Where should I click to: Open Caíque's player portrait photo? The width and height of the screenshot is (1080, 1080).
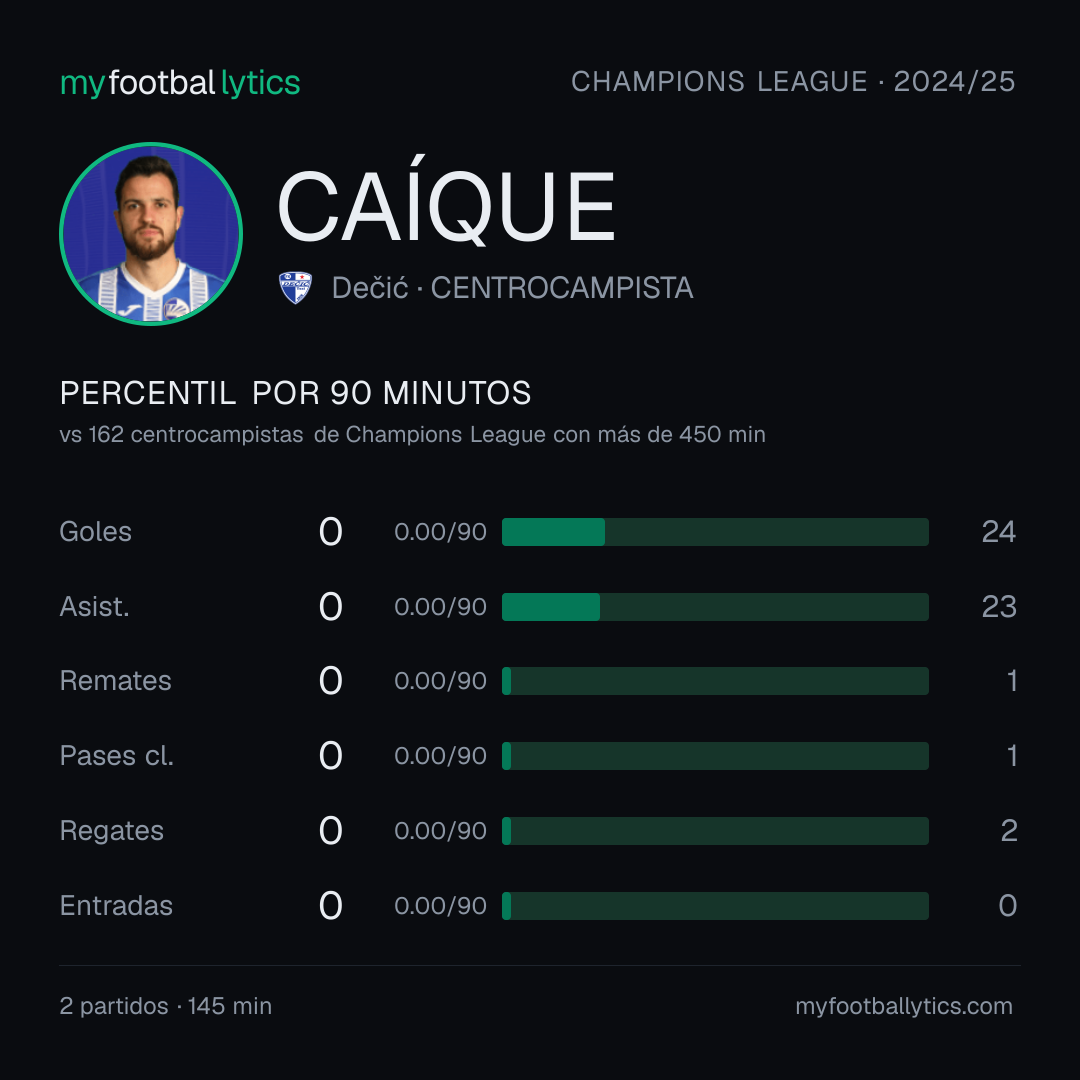click(151, 233)
